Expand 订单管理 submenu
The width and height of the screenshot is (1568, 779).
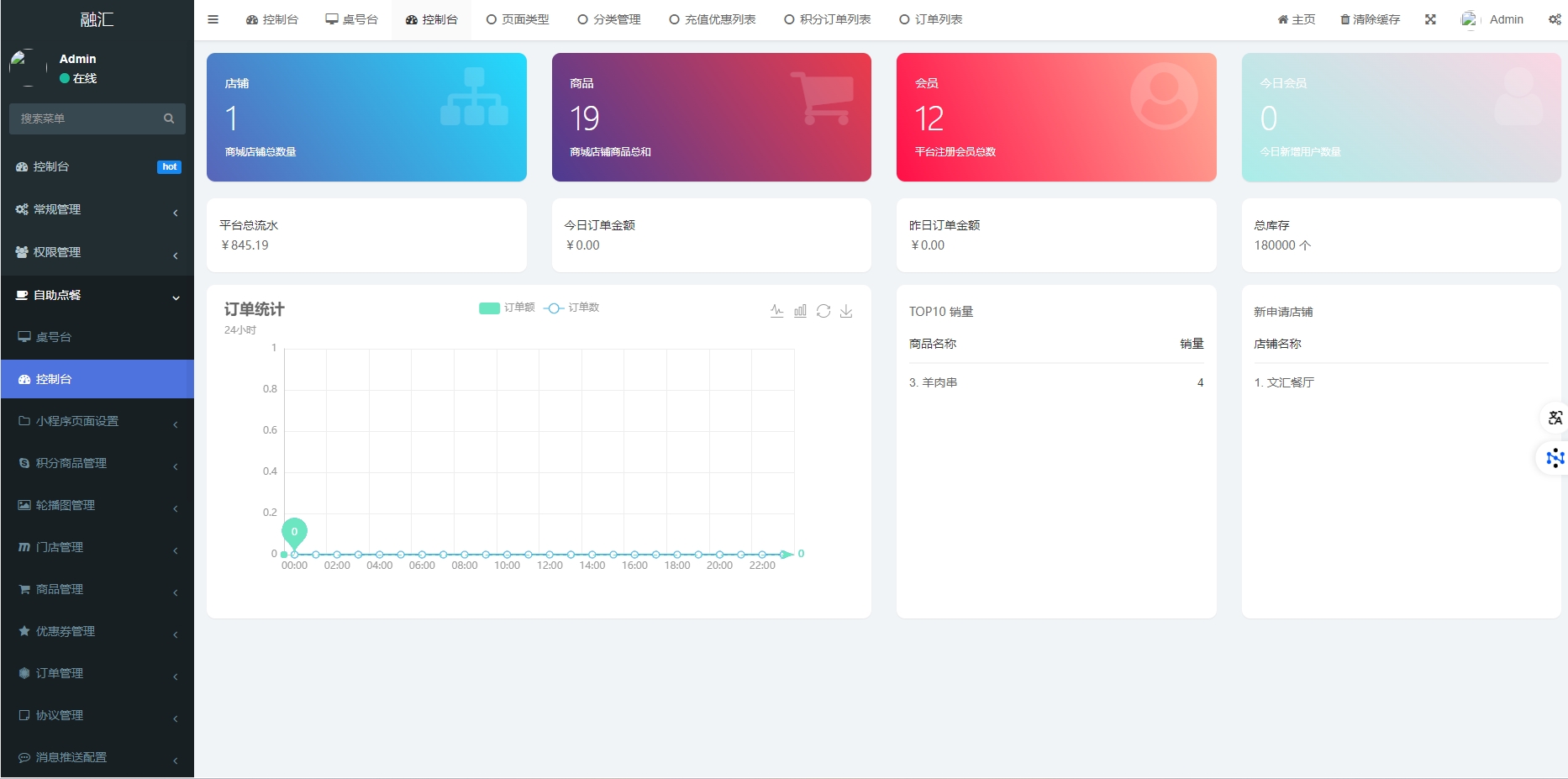pyautogui.click(x=97, y=673)
